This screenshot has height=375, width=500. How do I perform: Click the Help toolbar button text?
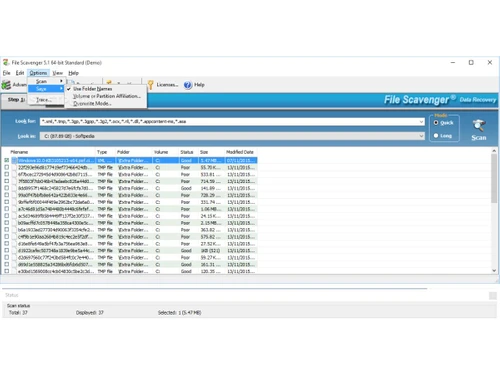(x=199, y=85)
